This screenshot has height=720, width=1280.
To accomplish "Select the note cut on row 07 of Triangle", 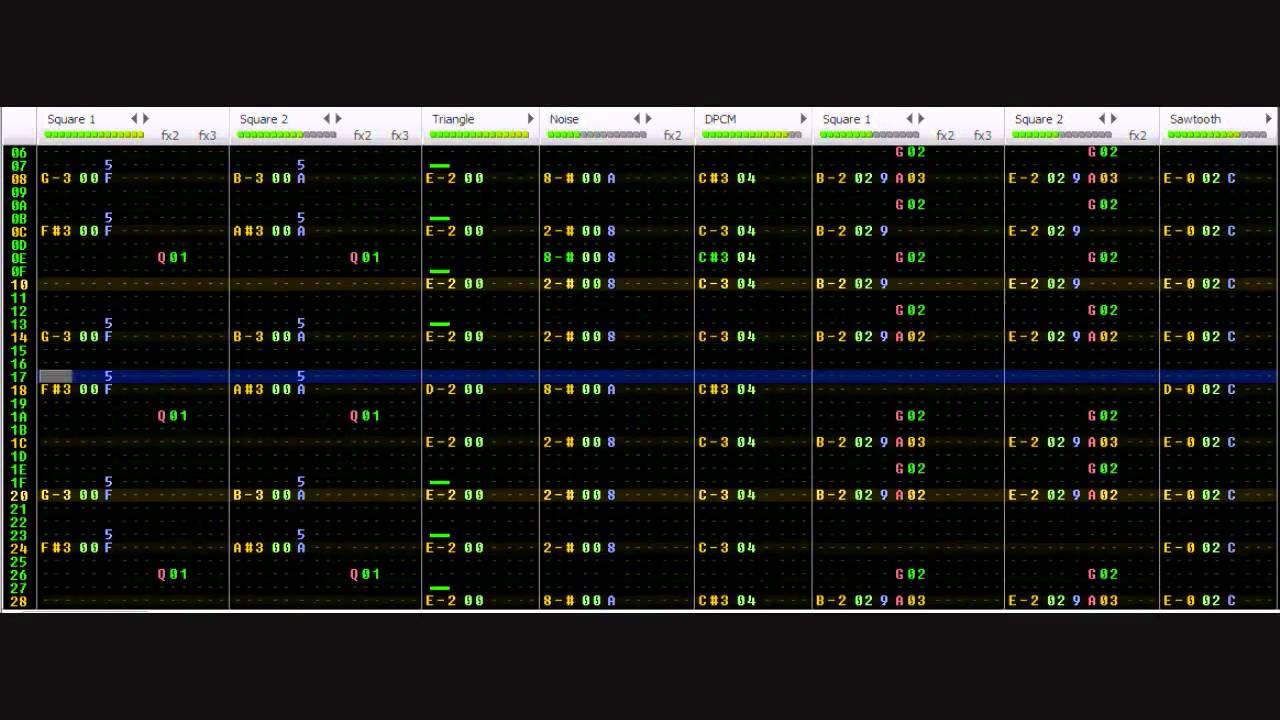I will (439, 166).
